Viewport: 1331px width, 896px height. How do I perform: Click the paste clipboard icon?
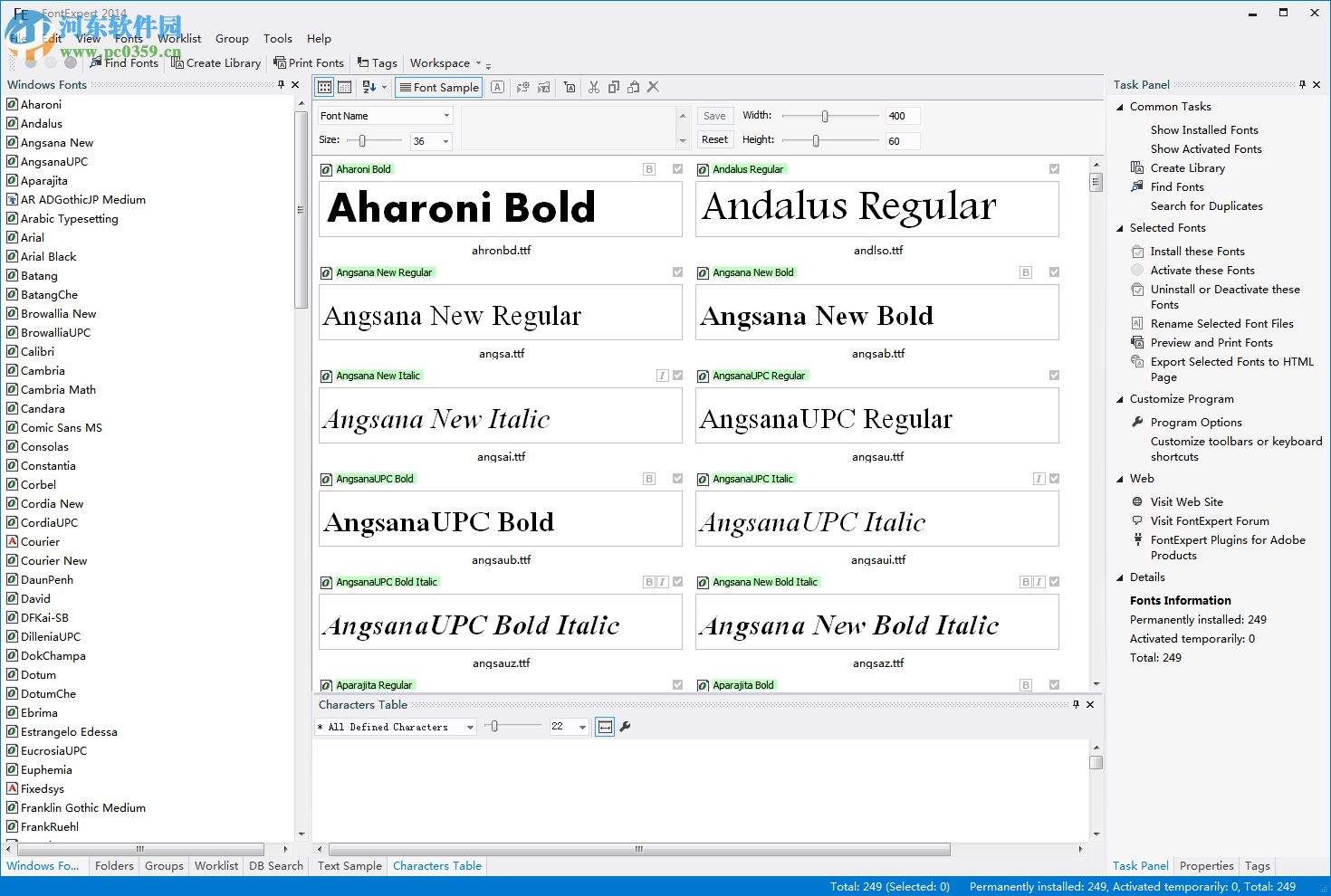pyautogui.click(x=634, y=87)
